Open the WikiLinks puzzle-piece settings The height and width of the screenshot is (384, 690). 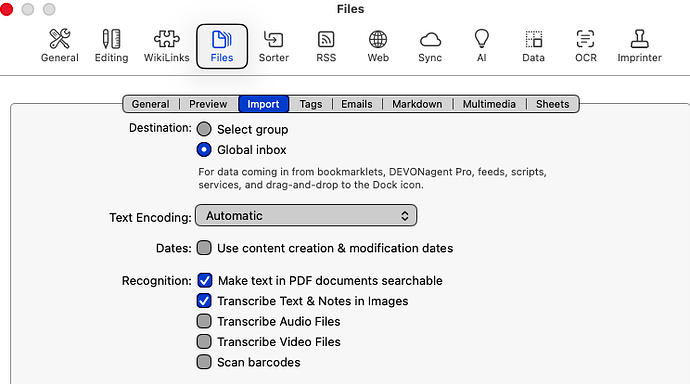[x=166, y=46]
